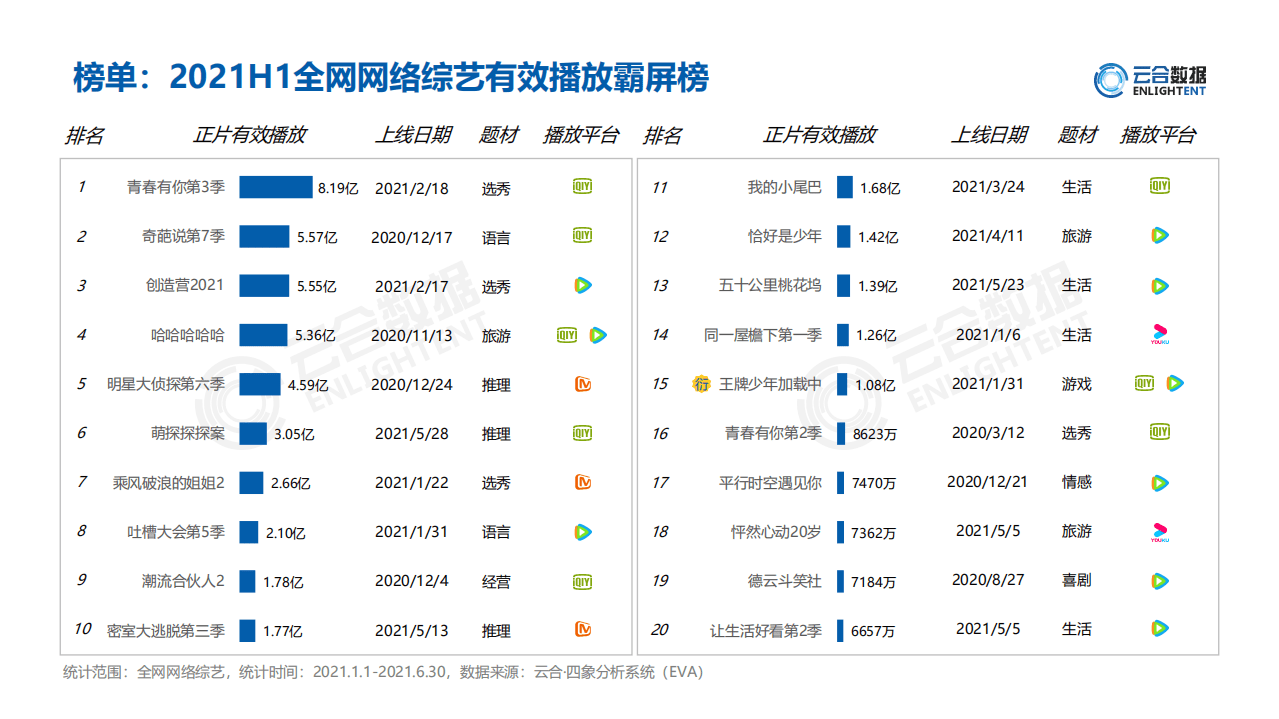Click the iQIYI icon next to 潮流合伙人2
Viewport: 1279px width, 719px height.
[581, 581]
